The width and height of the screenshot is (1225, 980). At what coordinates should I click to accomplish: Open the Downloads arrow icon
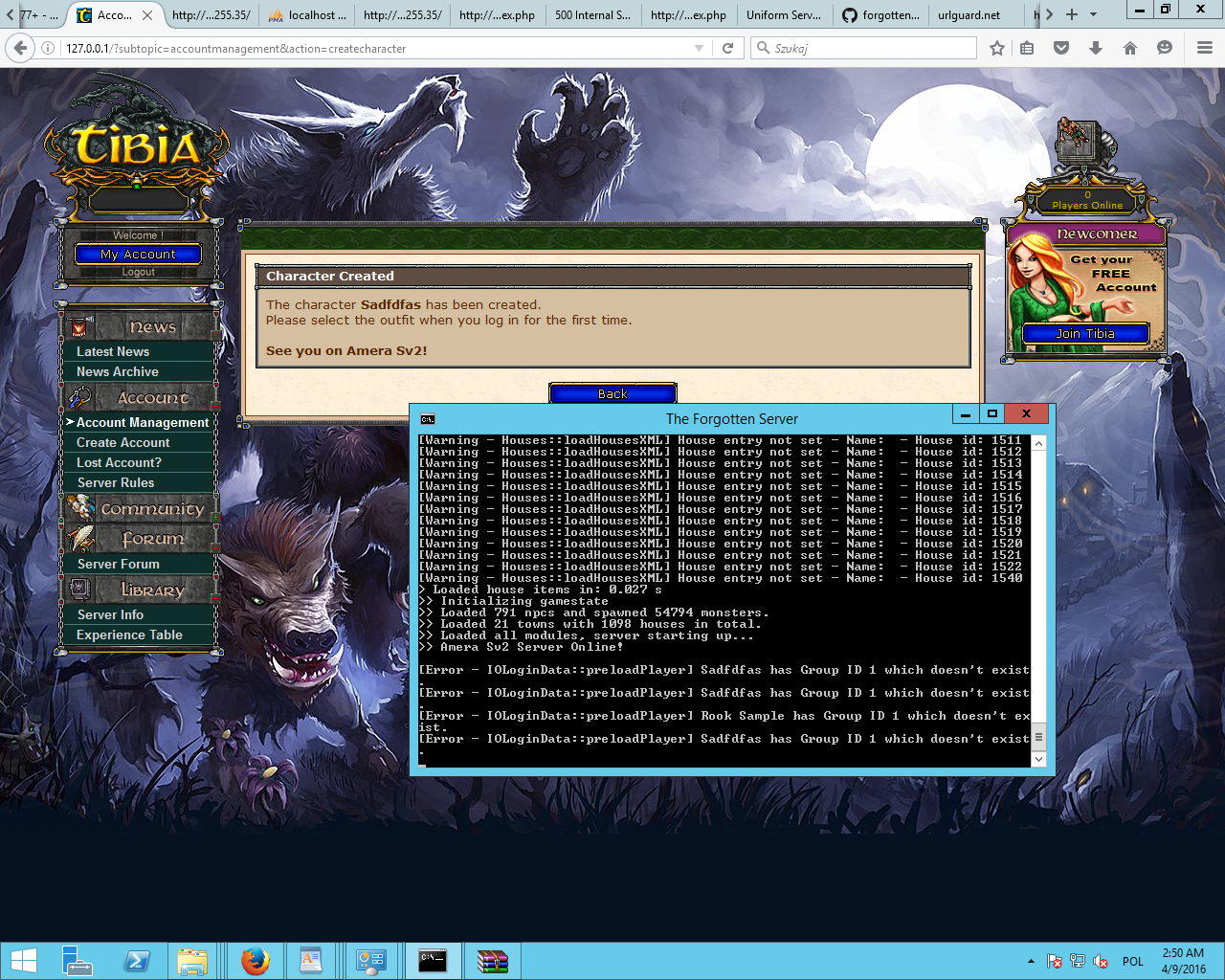pos(1096,48)
